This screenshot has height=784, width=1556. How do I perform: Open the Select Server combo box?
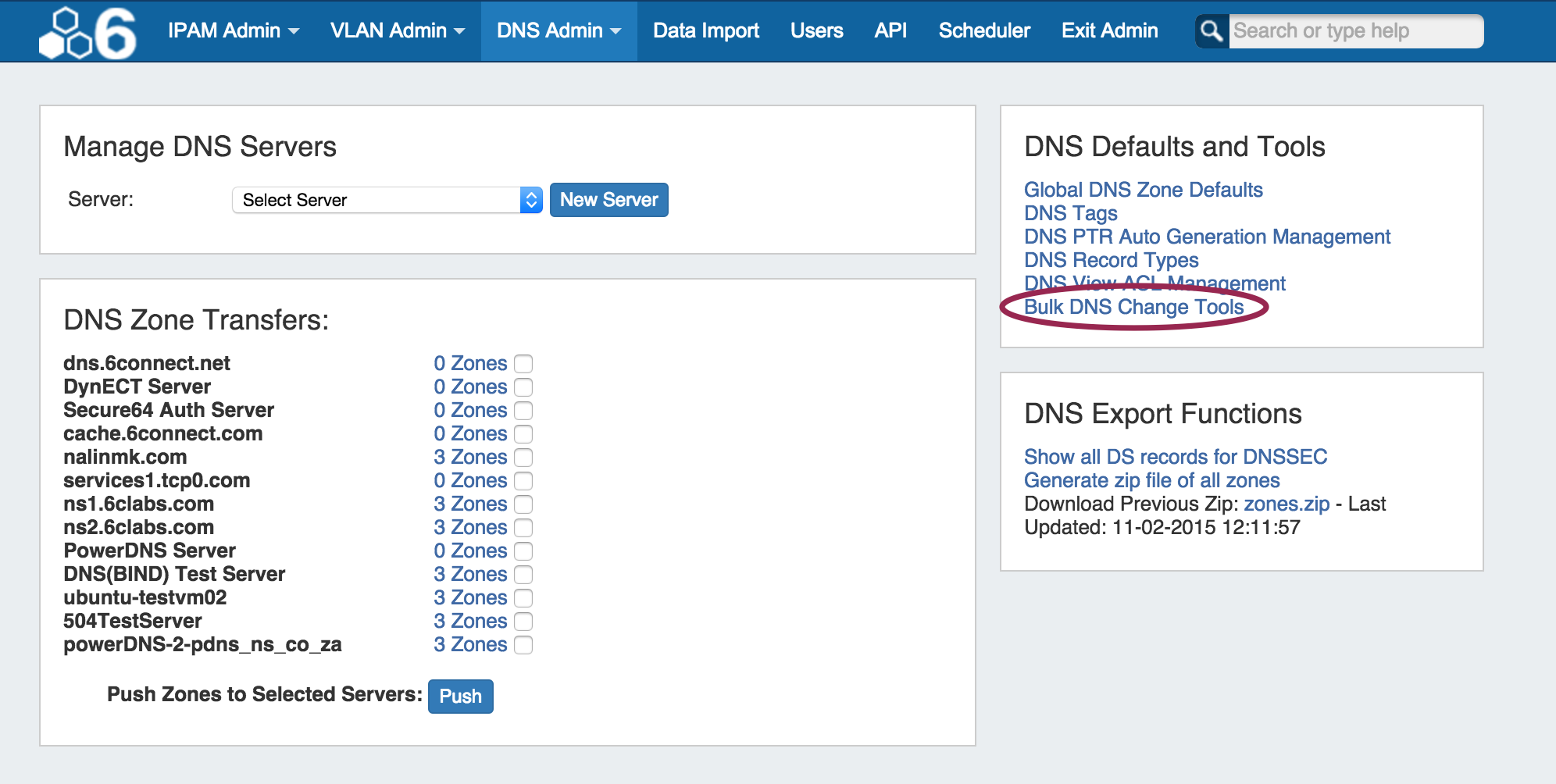pyautogui.click(x=387, y=200)
